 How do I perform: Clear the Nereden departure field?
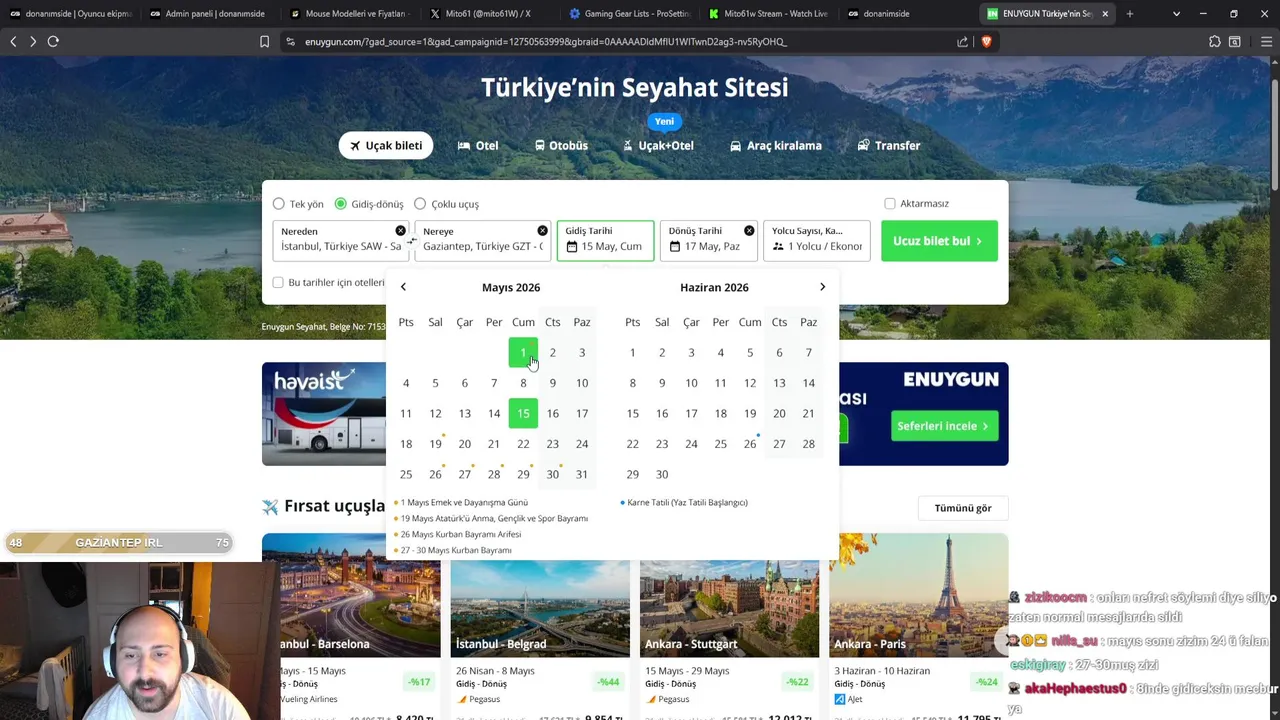coord(400,231)
